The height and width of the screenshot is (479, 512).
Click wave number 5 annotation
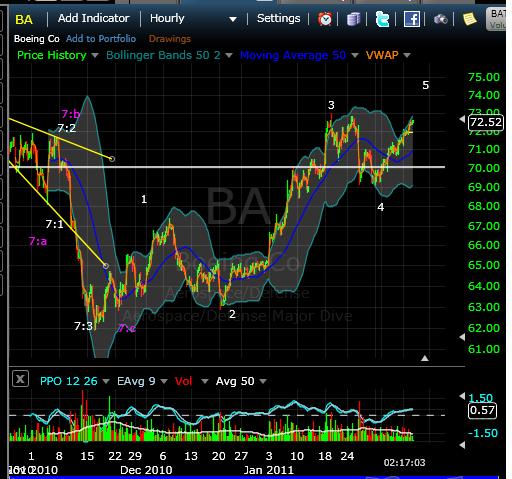(426, 85)
